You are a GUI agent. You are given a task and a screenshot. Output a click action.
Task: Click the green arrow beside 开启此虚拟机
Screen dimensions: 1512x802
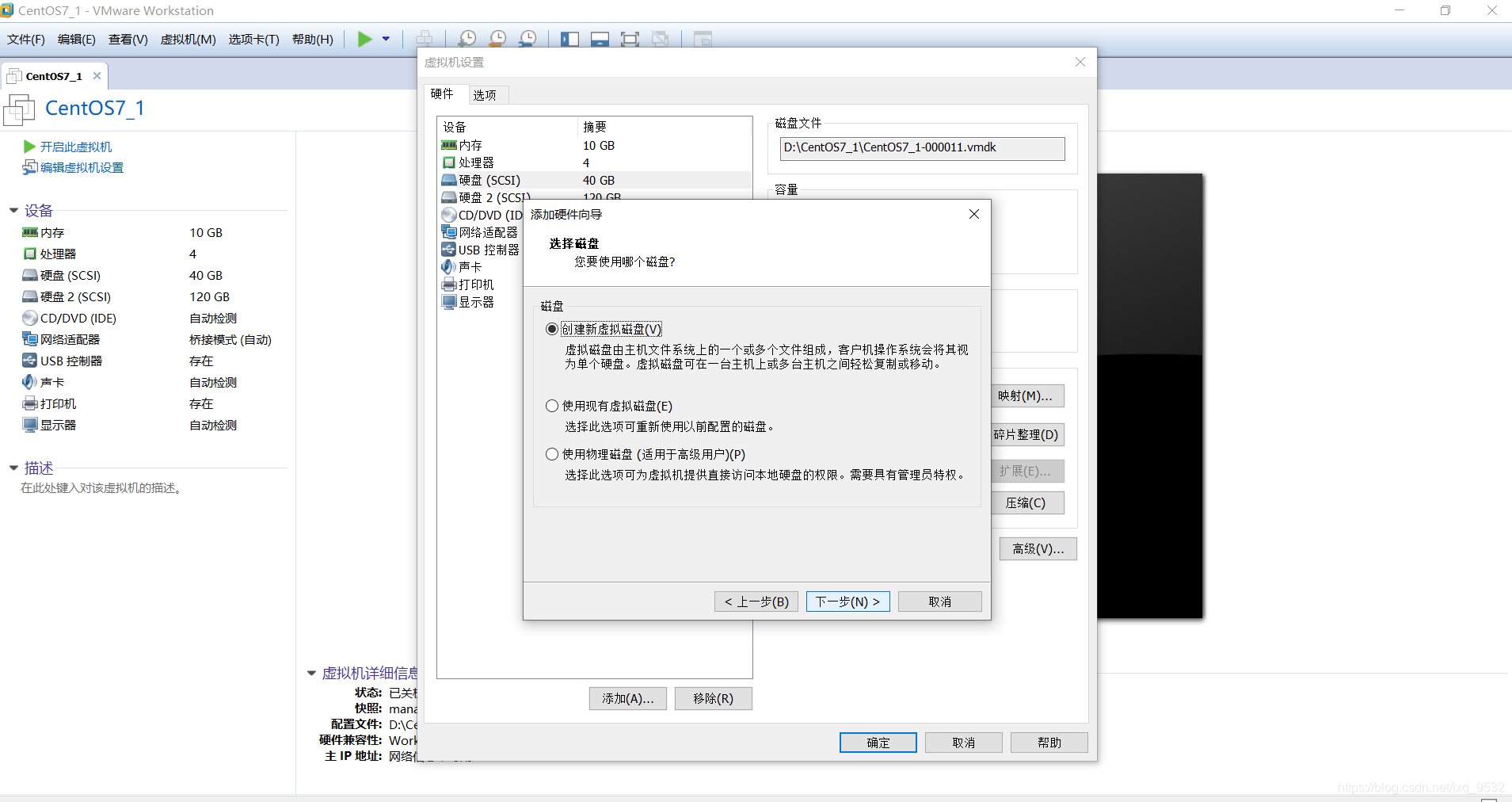pyautogui.click(x=29, y=147)
